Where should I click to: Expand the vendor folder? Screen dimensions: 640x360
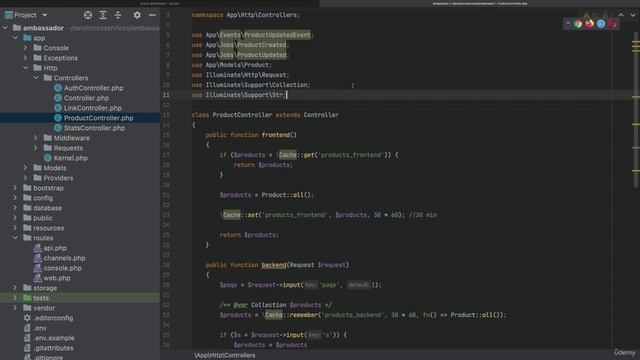[x=16, y=308]
